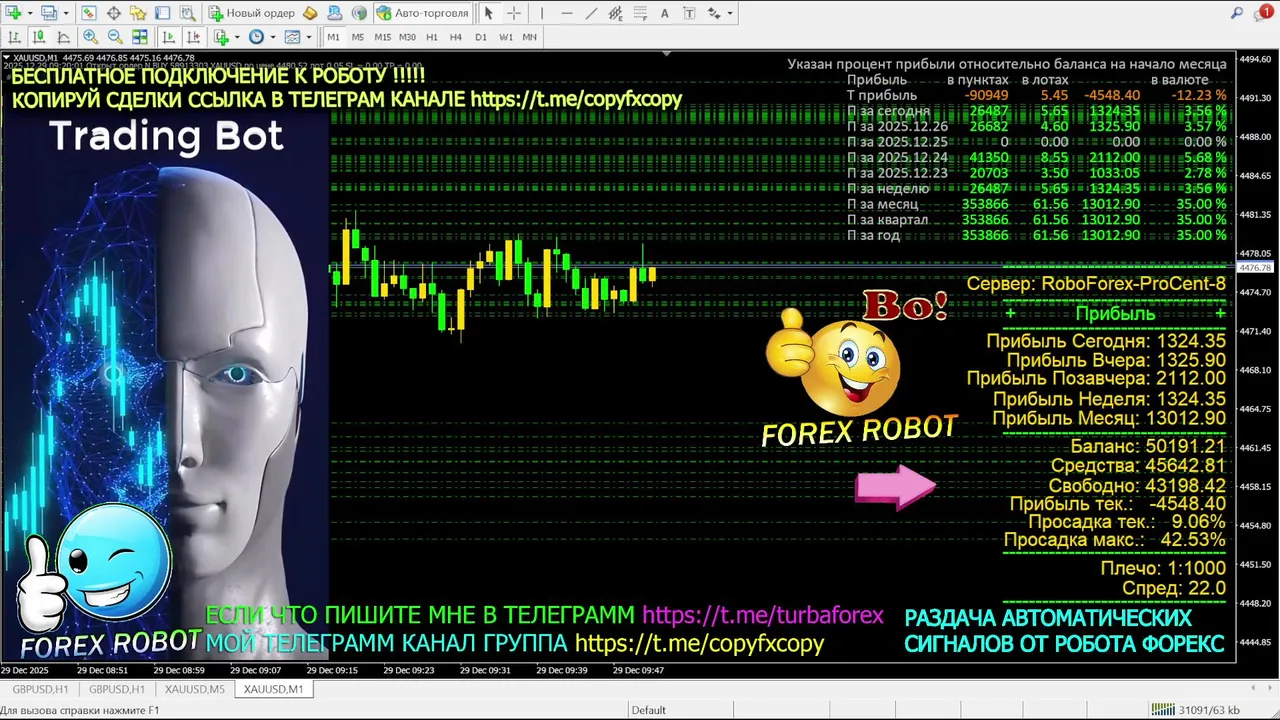
Task: Zoom out on the chart
Action: 115,37
